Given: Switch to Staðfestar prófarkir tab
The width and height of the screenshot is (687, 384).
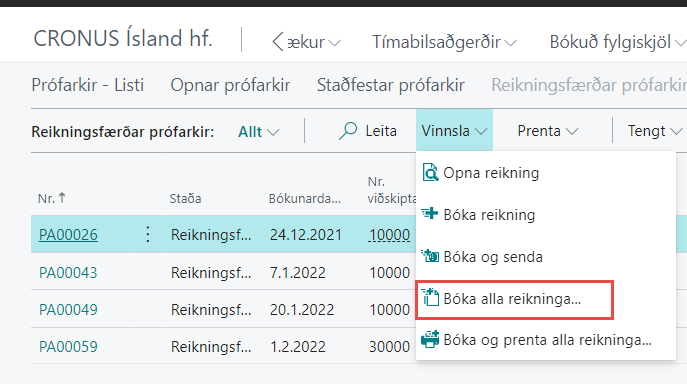Looking at the screenshot, I should tap(390, 85).
